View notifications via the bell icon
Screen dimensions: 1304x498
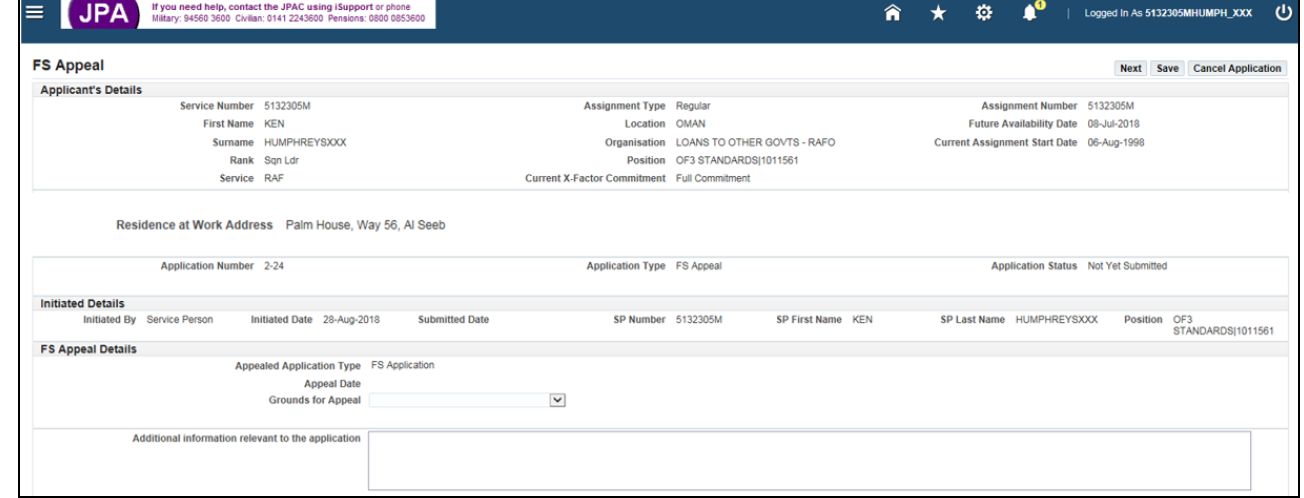pyautogui.click(x=1029, y=12)
